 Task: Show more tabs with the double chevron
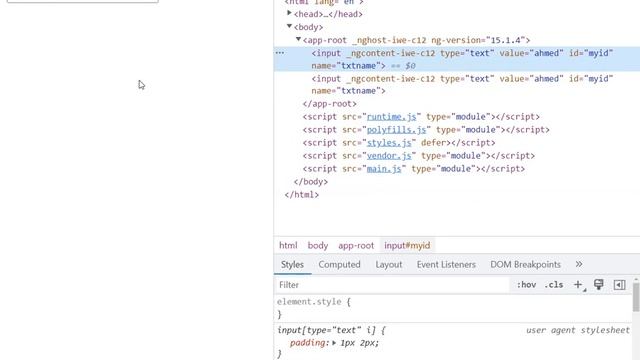(579, 264)
